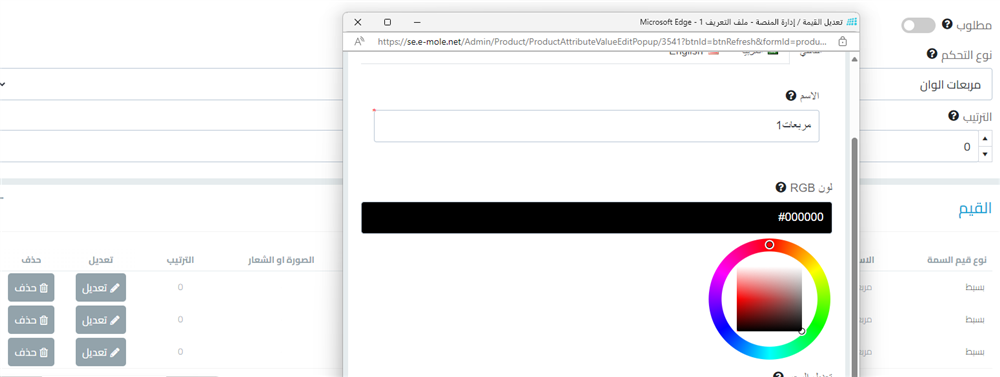Show help icon beside مطلوب label
The height and width of the screenshot is (377, 1000).
click(947, 25)
